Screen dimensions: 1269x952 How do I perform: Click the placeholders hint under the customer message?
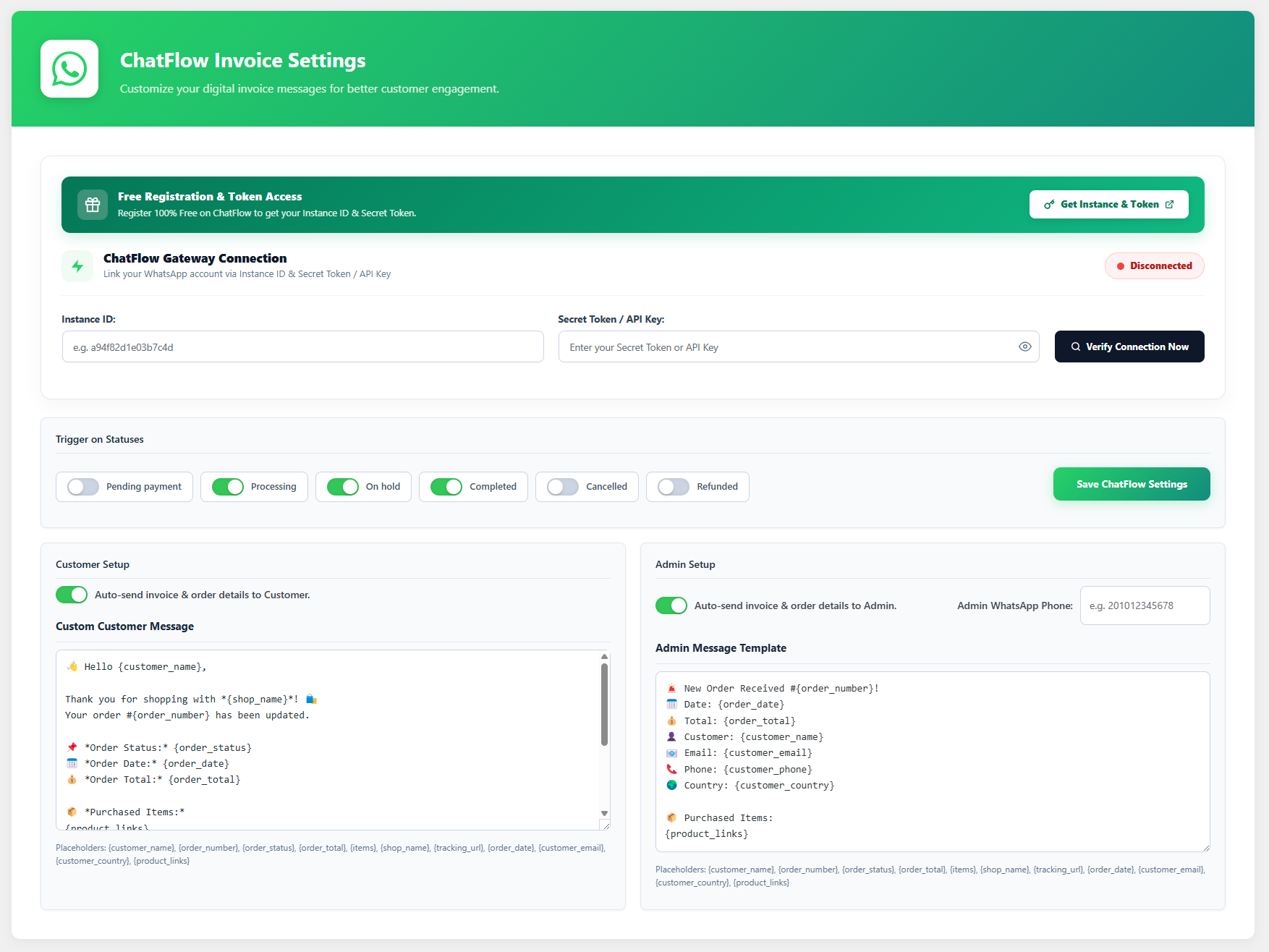click(331, 854)
